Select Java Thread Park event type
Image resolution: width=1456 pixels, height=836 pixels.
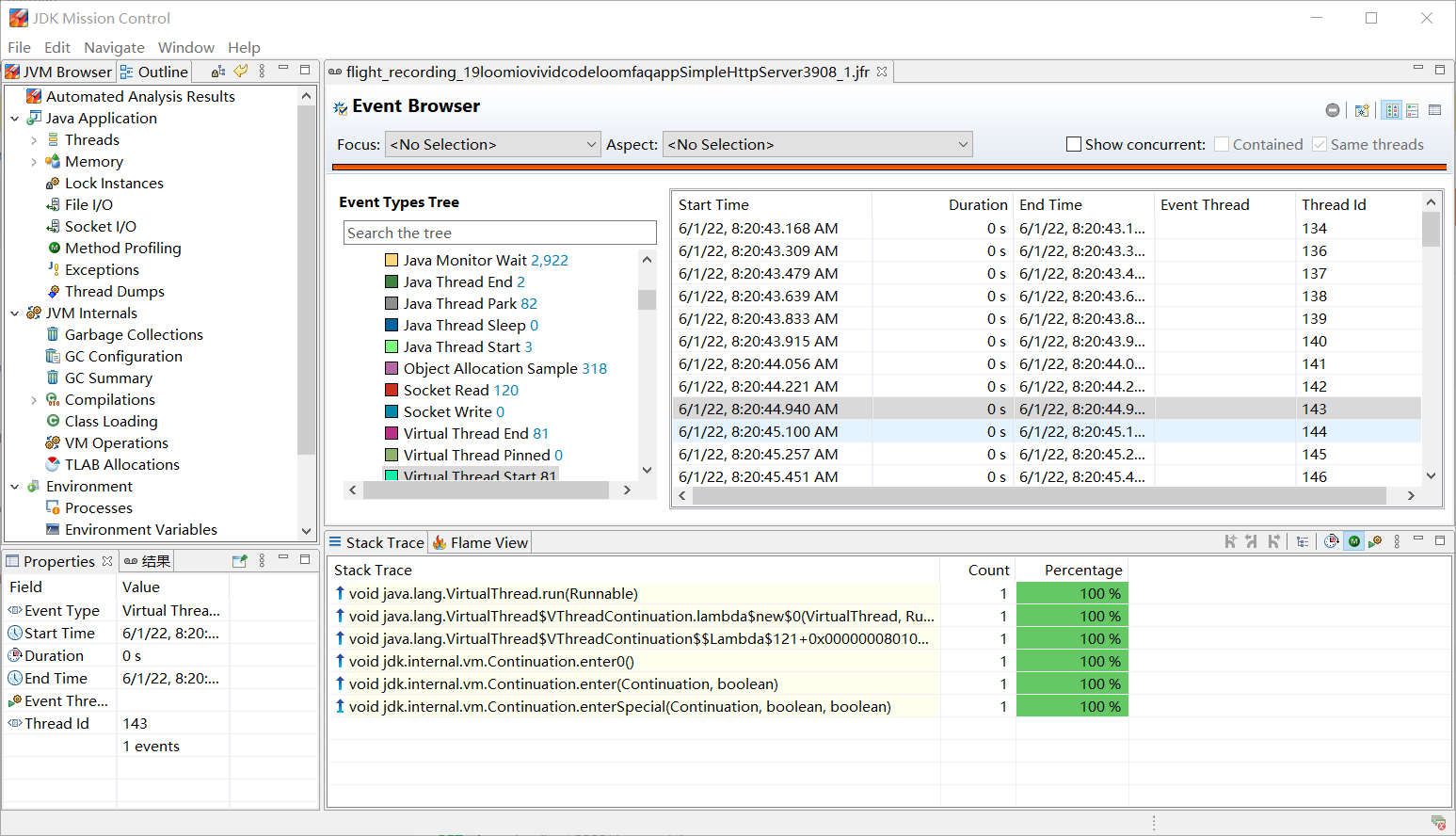pos(471,303)
